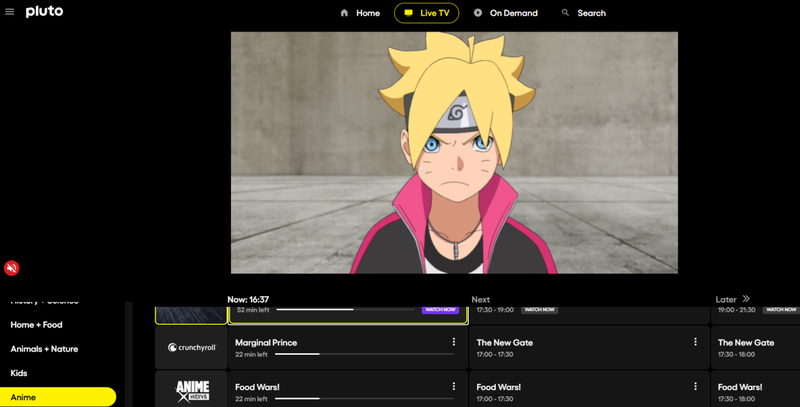800x407 pixels.
Task: Select Home + Food category
Action: tap(36, 325)
